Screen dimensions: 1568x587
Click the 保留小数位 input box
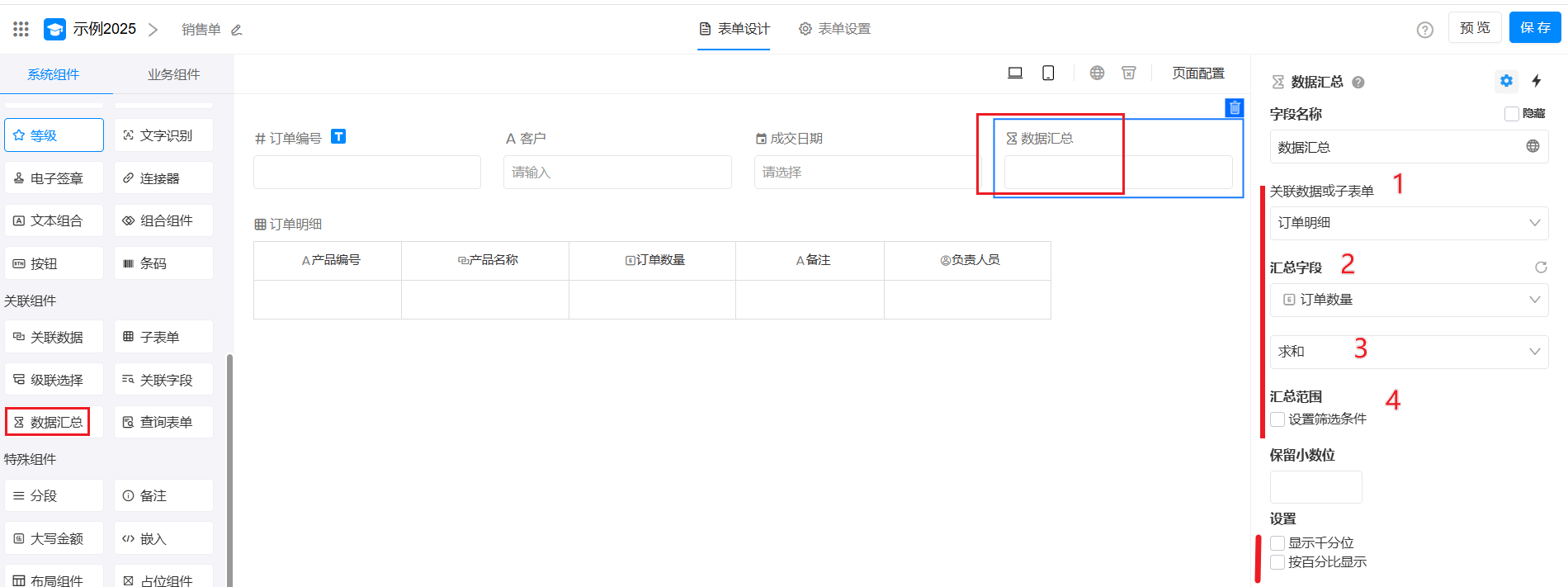[x=1315, y=487]
